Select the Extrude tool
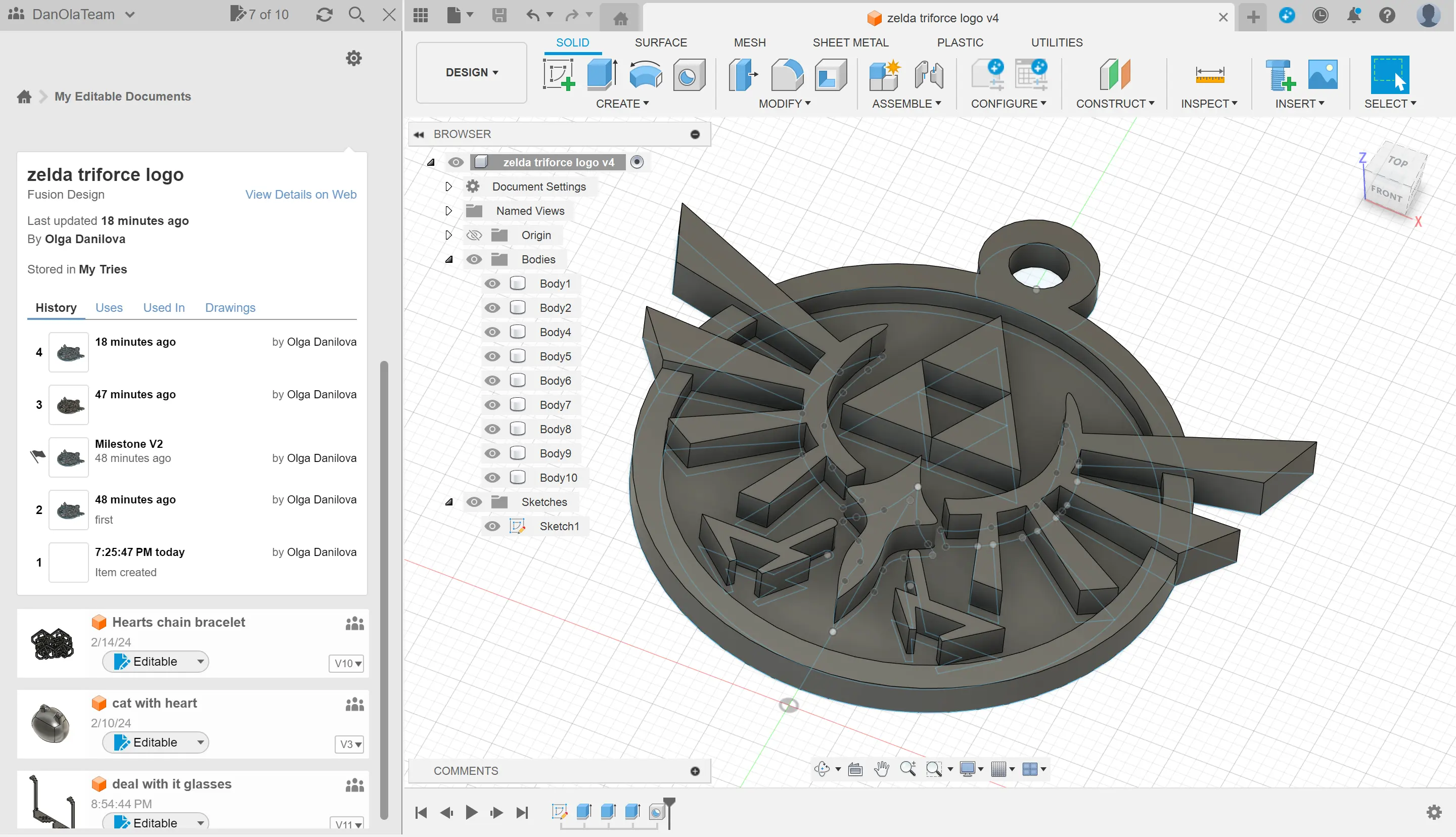 (x=602, y=75)
